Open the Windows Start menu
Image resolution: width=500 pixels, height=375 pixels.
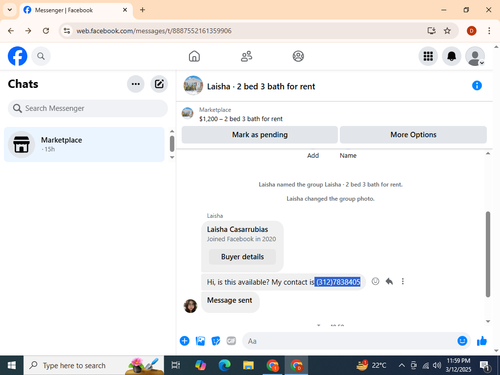coord(12,365)
